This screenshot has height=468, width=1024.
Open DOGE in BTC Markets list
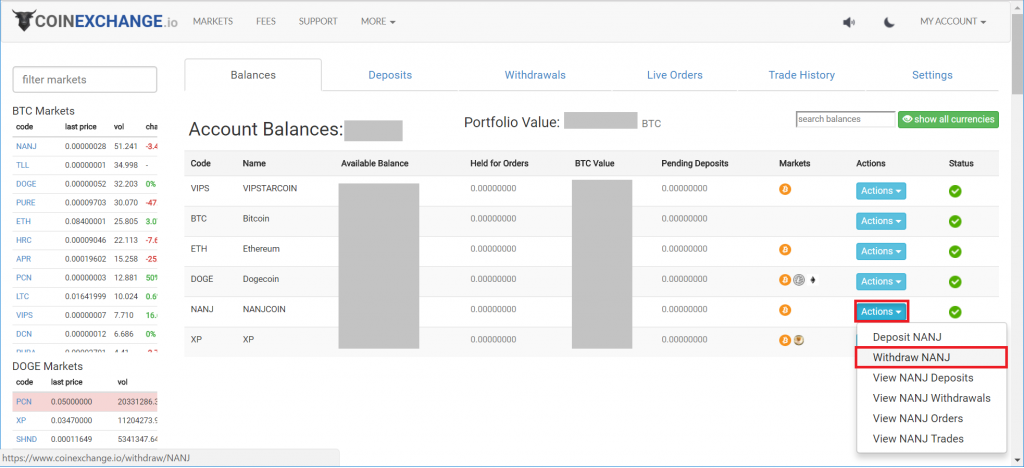26,184
